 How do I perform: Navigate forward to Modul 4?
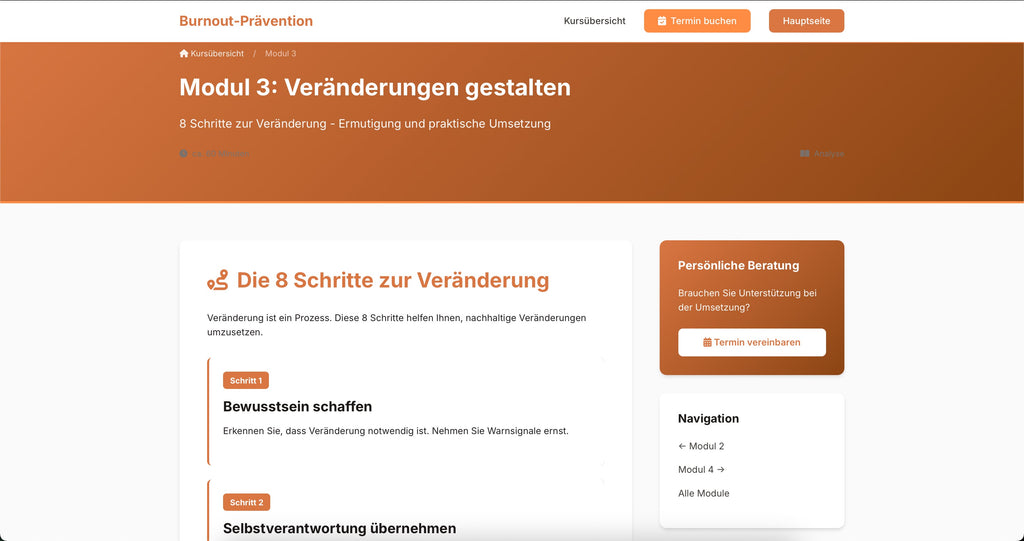[701, 470]
